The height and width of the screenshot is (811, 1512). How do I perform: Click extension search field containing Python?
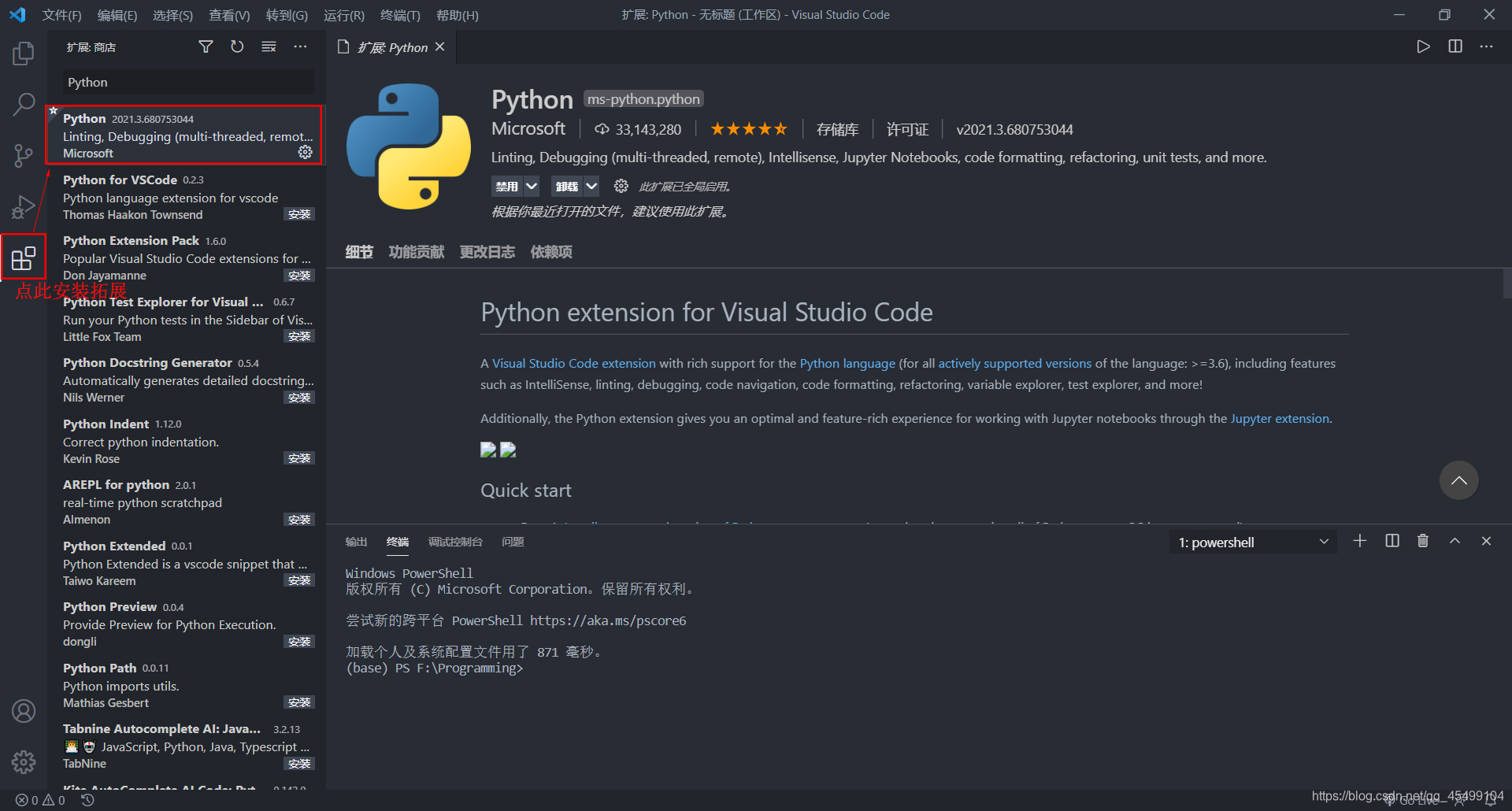[x=188, y=82]
